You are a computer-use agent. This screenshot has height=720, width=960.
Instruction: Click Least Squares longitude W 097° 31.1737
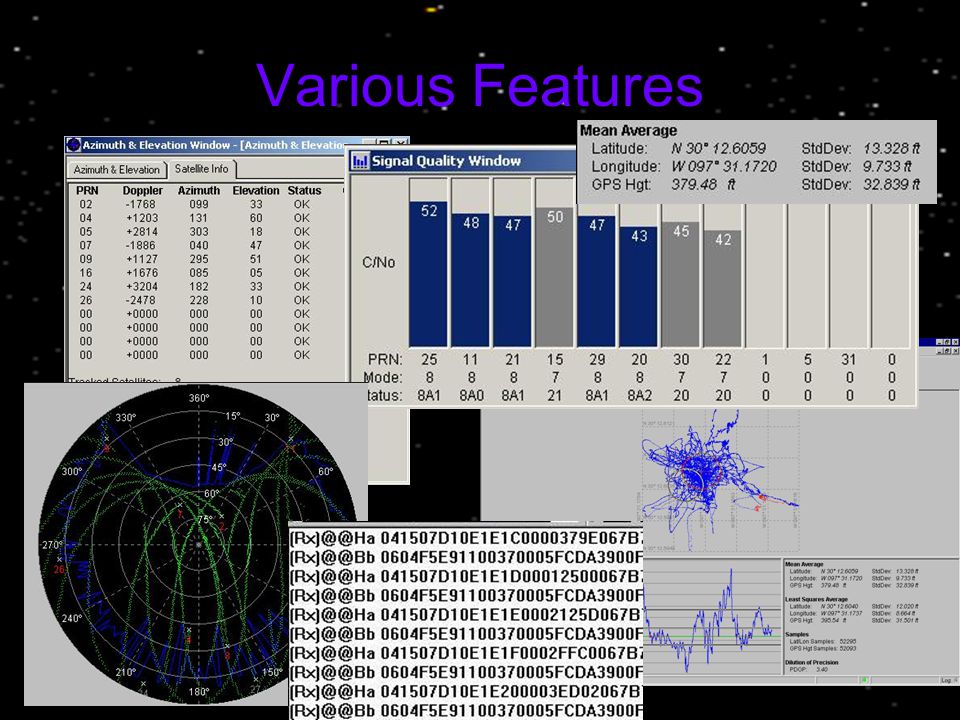[842, 613]
